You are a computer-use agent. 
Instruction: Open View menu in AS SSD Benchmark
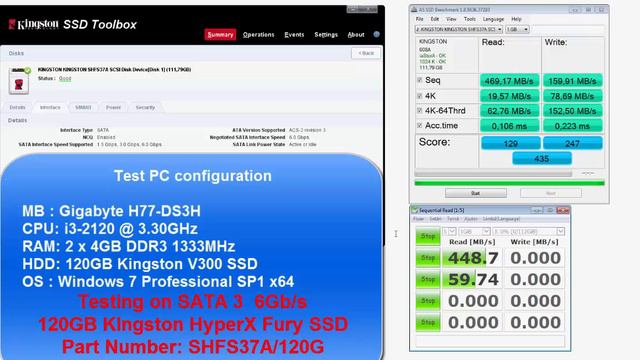click(451, 19)
